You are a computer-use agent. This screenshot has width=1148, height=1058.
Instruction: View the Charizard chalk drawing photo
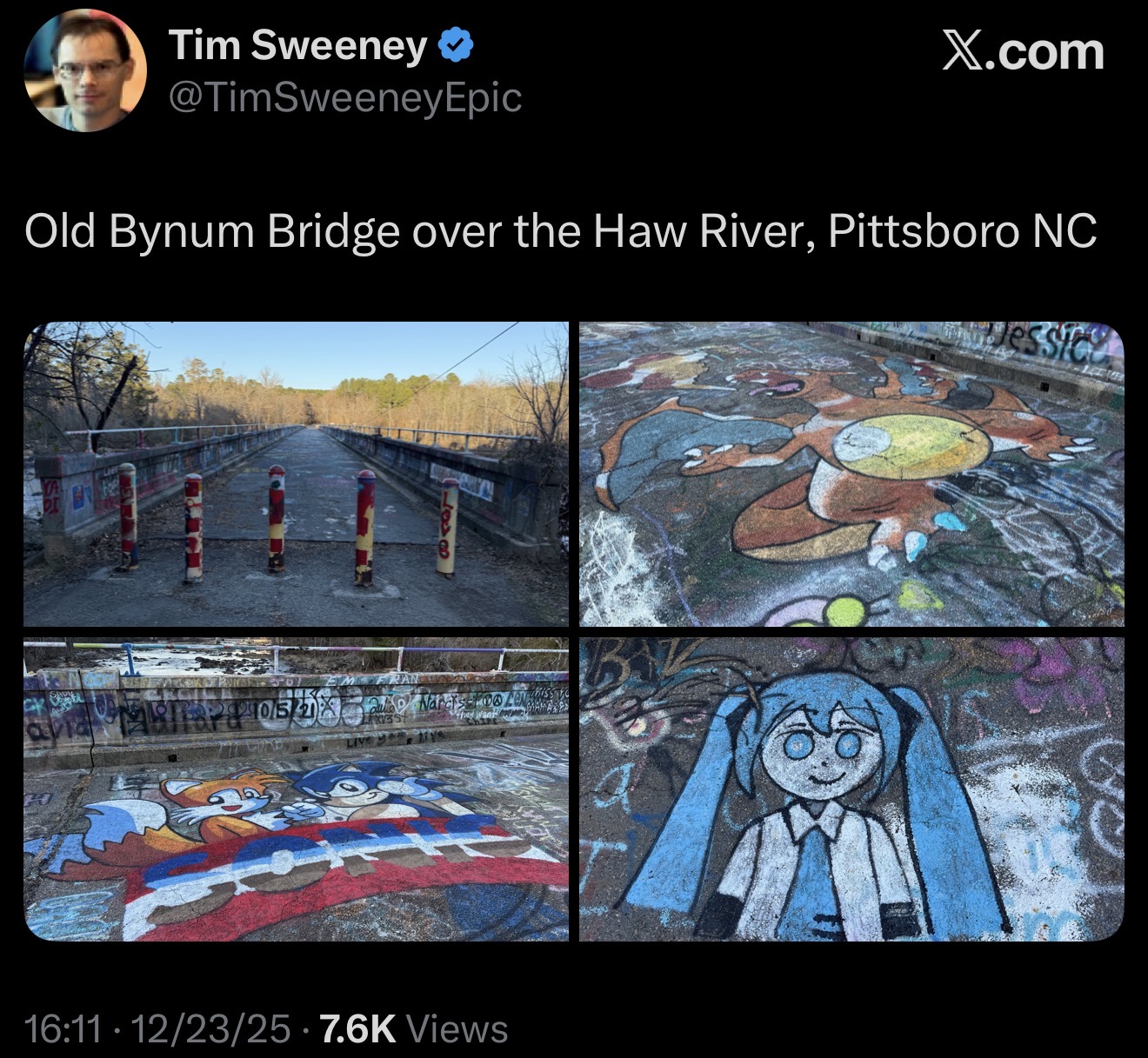[x=851, y=474]
